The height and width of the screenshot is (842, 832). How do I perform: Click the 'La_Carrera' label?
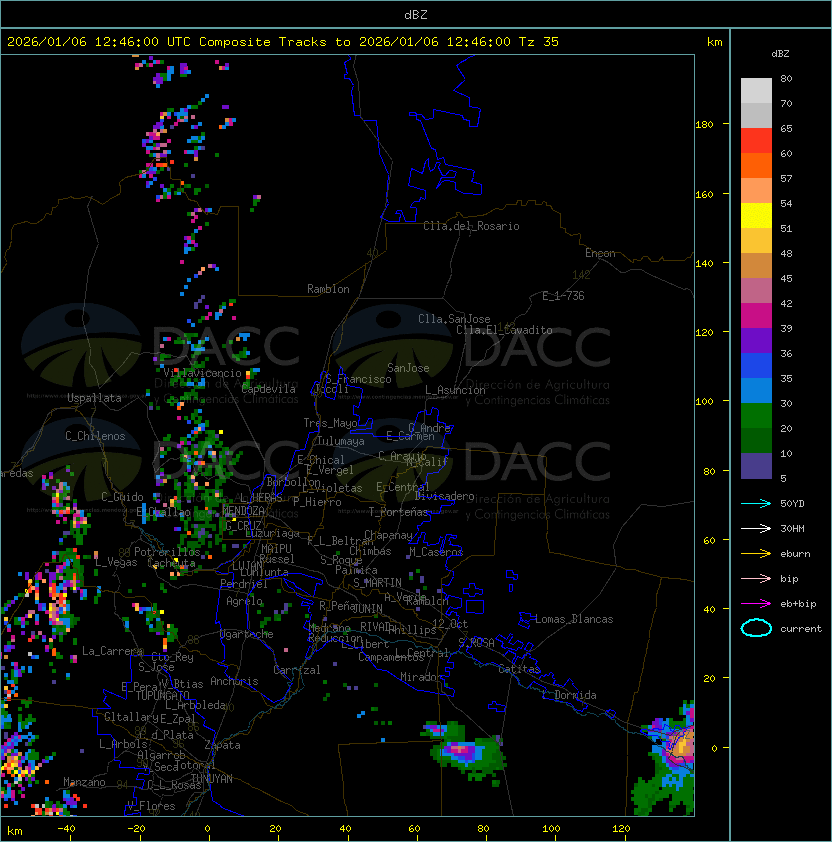pos(112,651)
